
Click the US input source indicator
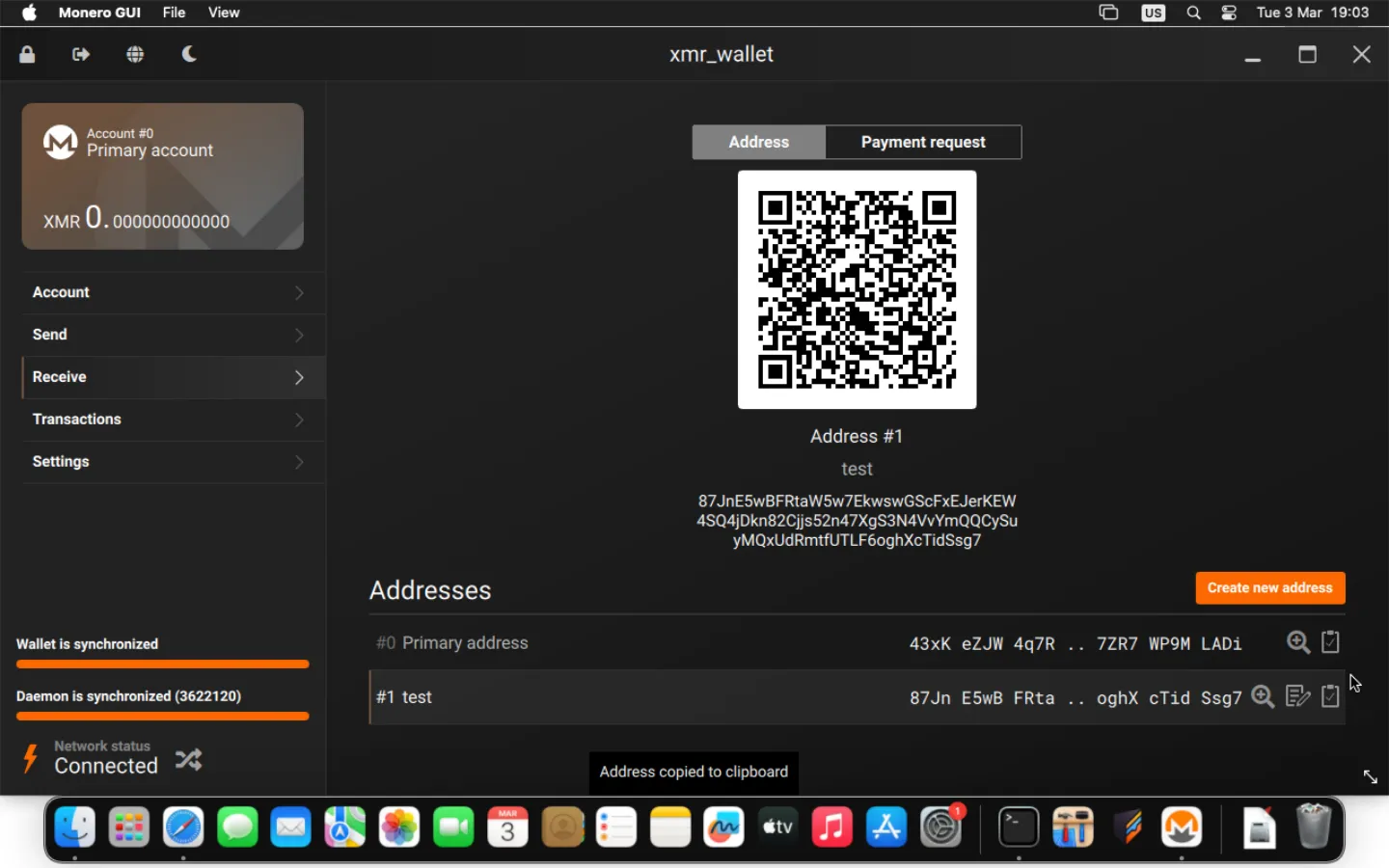(1154, 13)
